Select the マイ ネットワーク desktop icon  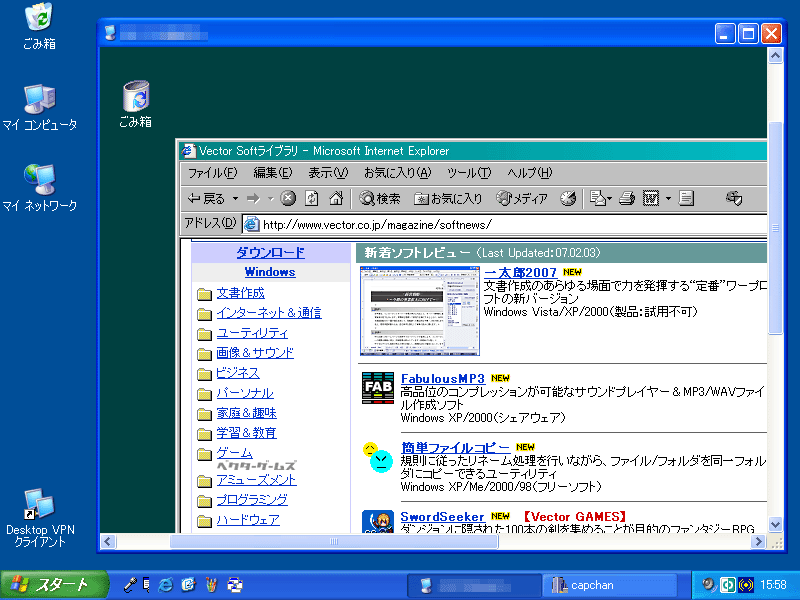coord(40,188)
